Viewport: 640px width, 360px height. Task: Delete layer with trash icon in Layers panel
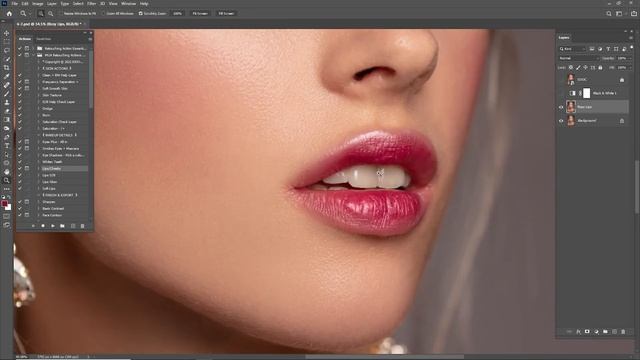tap(623, 332)
